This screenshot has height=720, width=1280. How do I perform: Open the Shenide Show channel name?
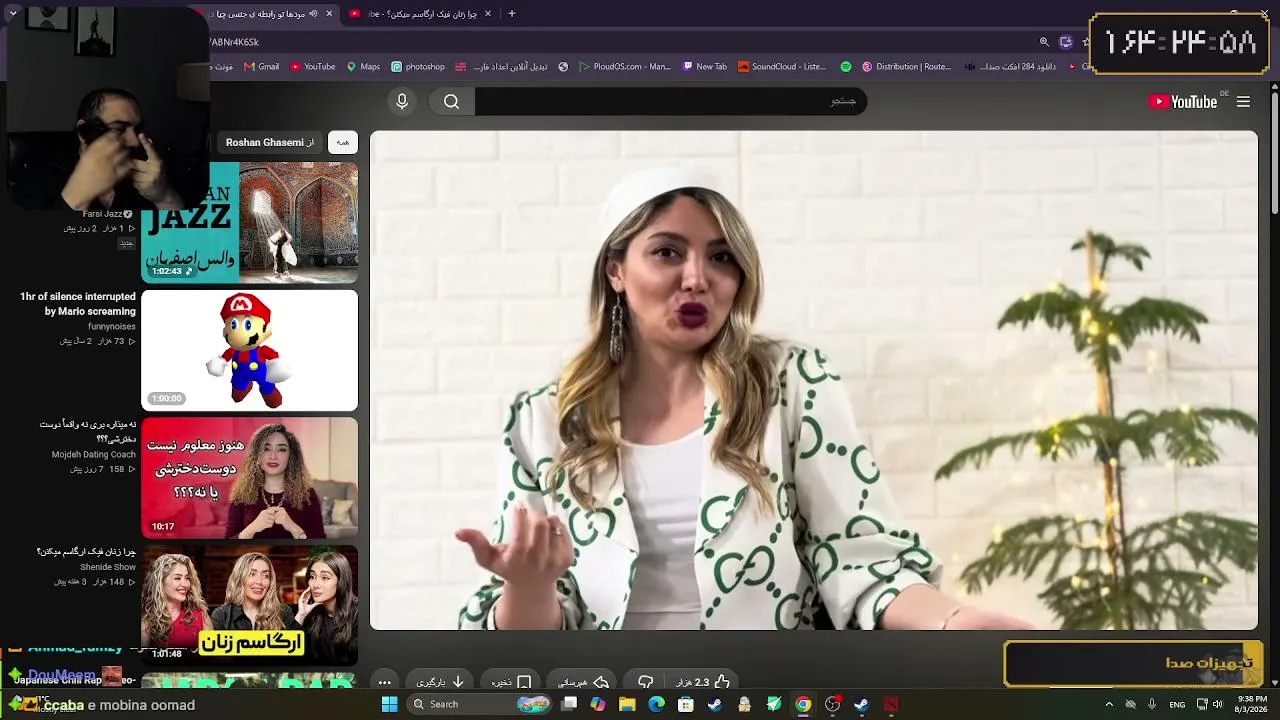(108, 567)
